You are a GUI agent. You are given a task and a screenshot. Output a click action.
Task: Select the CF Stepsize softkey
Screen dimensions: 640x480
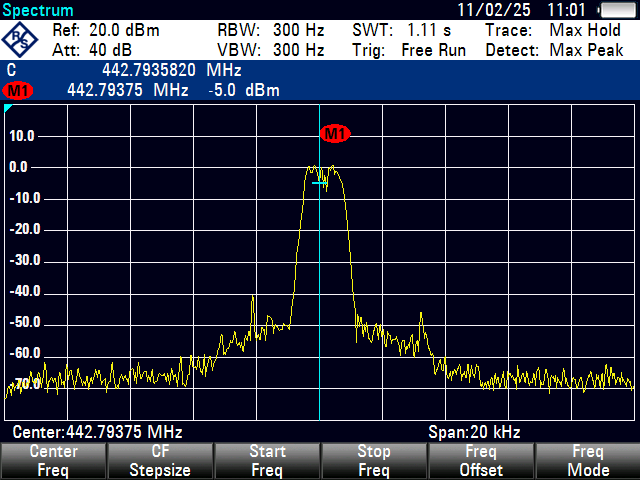click(x=160, y=461)
